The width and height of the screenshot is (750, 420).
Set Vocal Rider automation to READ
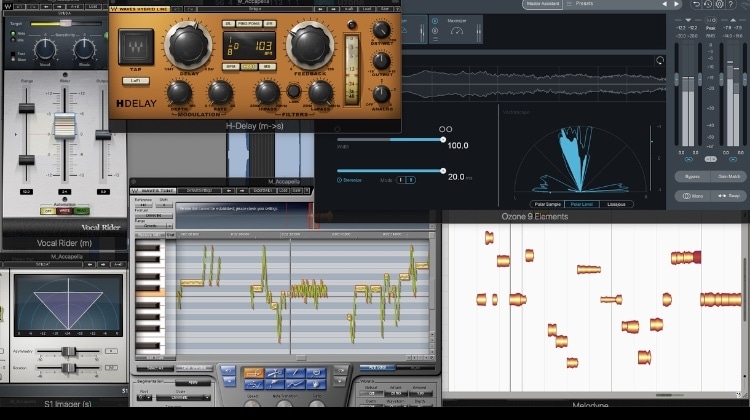(81, 211)
